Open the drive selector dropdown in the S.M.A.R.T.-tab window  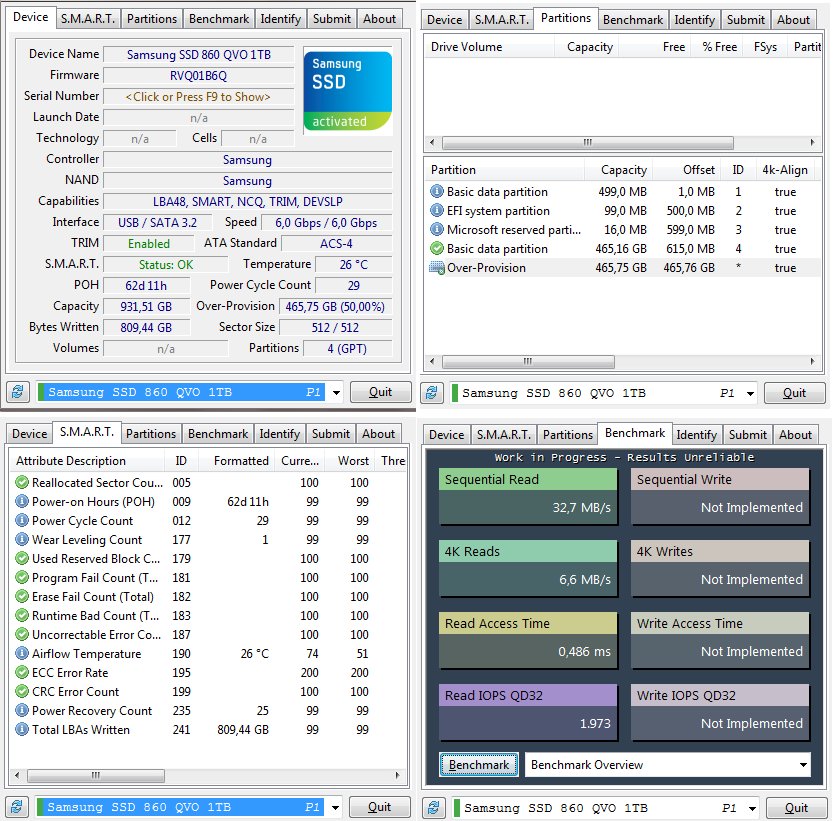(335, 808)
